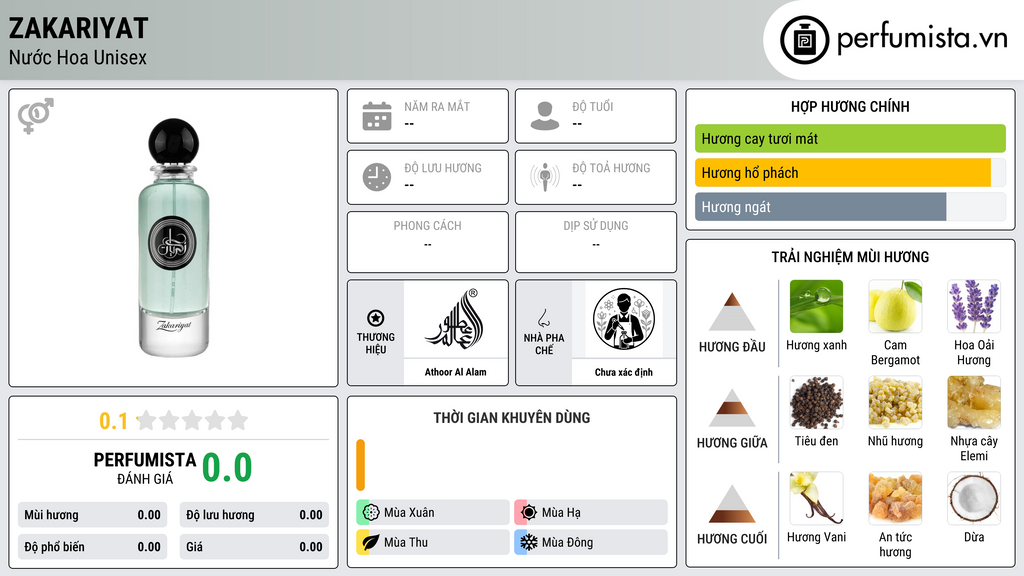
Task: Open the Athoor Al Alam brand logo
Action: click(x=456, y=320)
